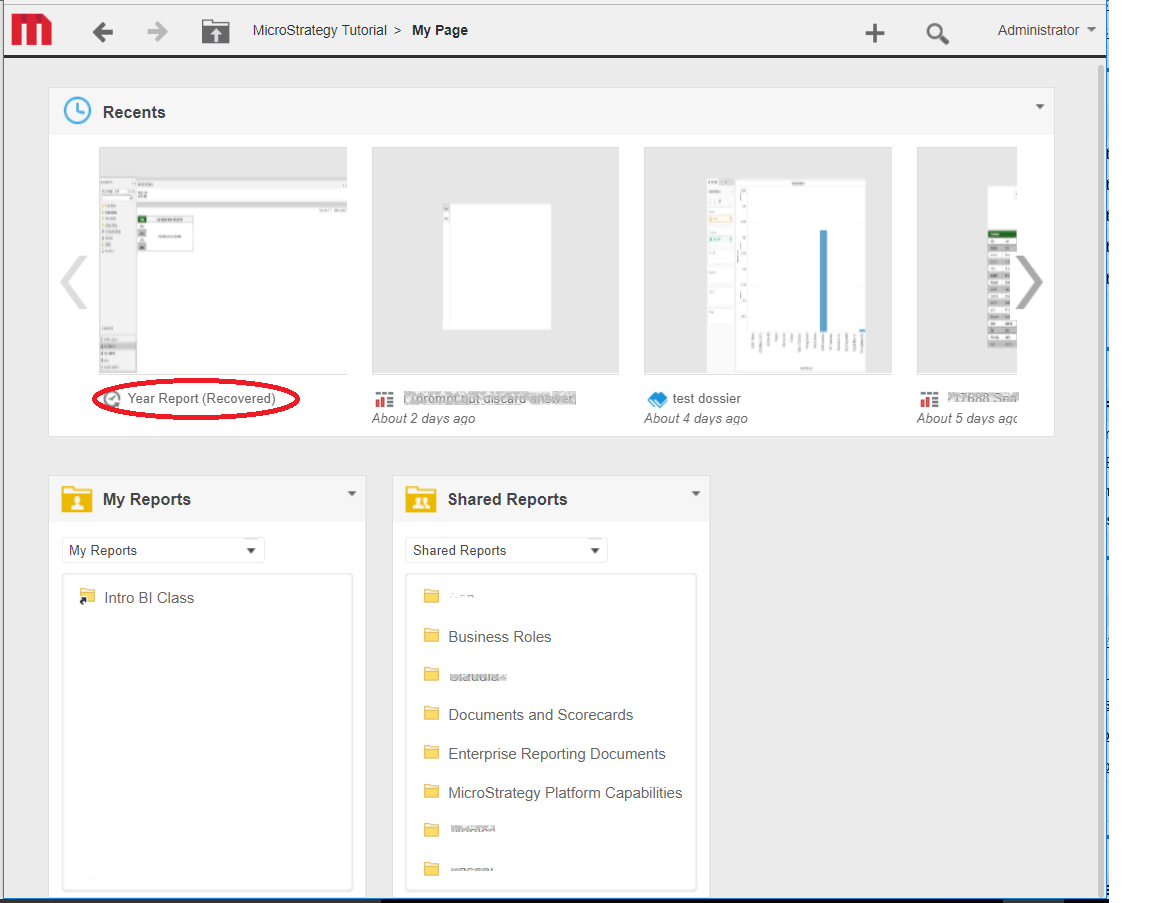This screenshot has height=903, width=1152.
Task: Click the 'About 2 days ago' text
Action: coord(423,418)
